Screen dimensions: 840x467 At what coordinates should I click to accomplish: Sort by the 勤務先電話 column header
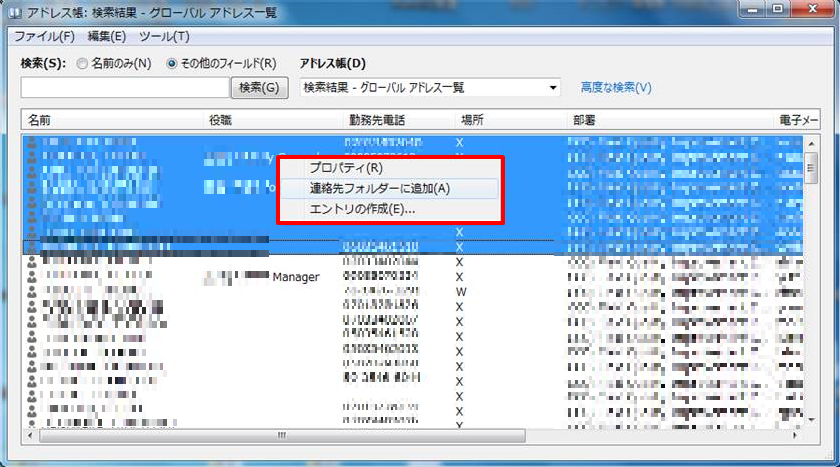[376, 120]
